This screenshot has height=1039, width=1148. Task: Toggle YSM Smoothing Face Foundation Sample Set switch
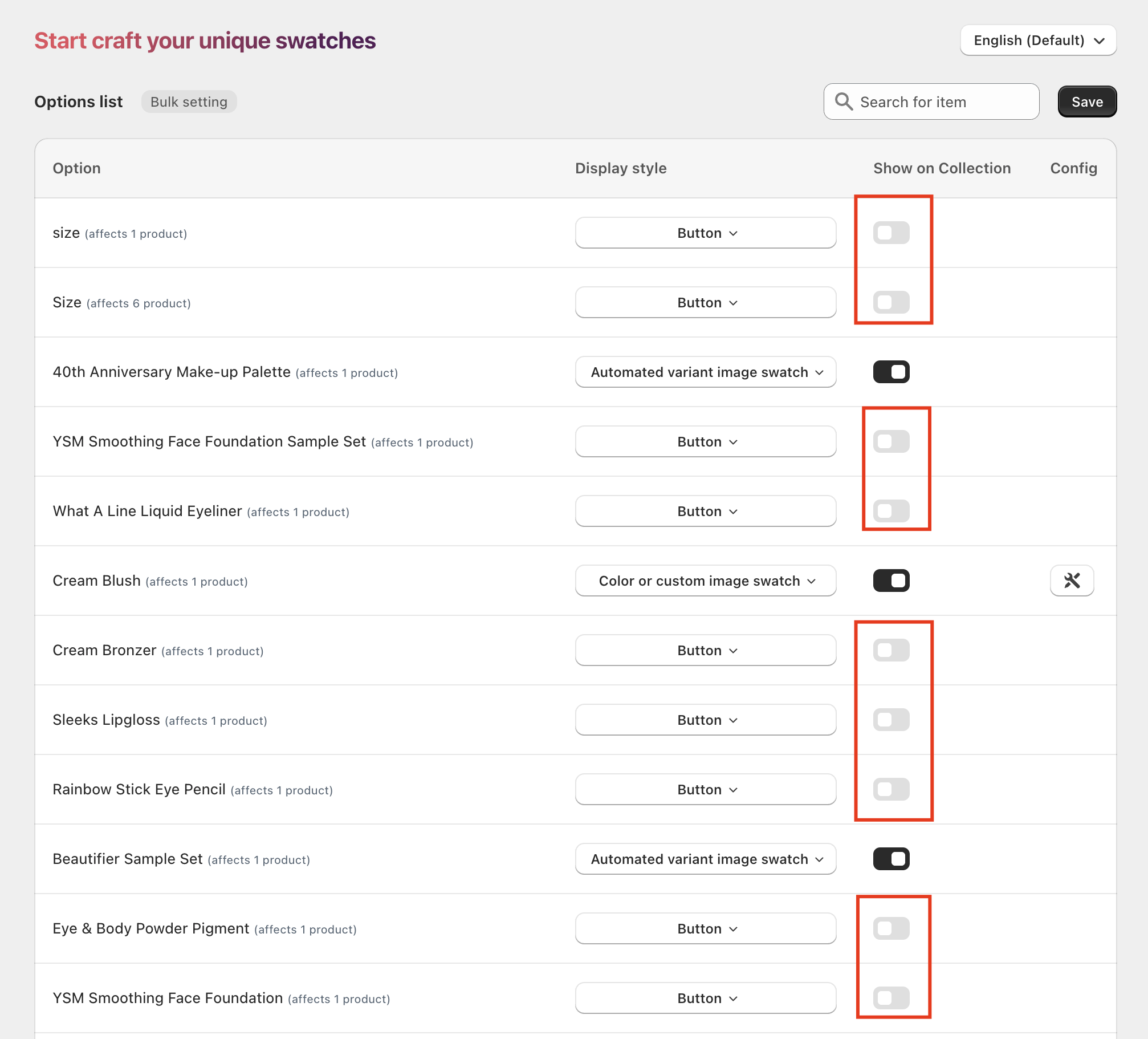pos(891,441)
